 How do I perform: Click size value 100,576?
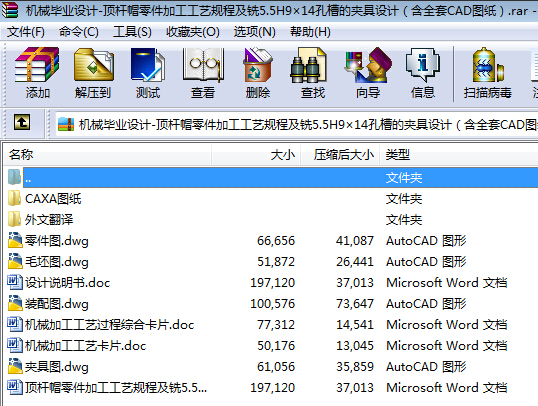272,304
